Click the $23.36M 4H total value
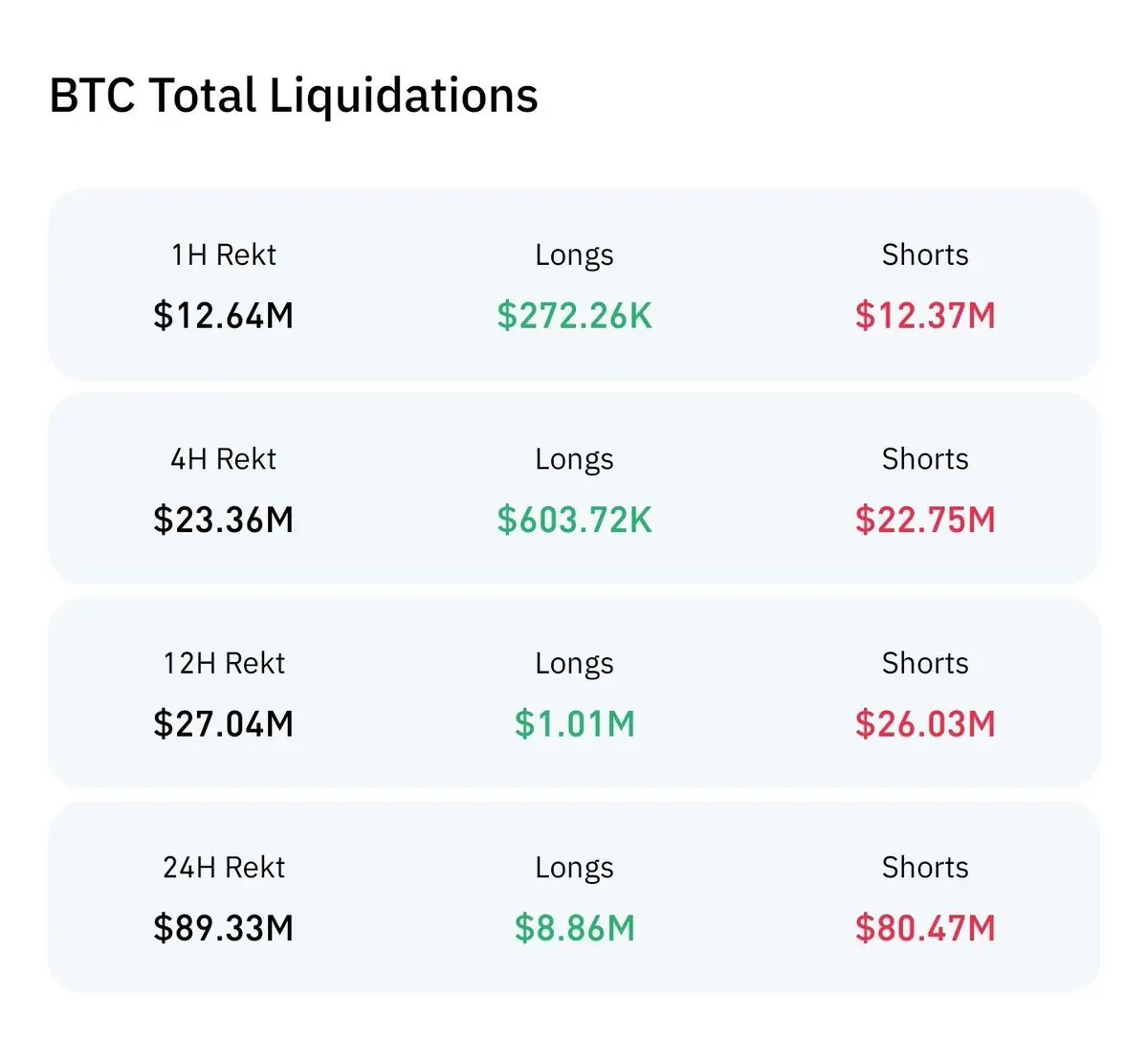This screenshot has height=1061, width=1148. pyautogui.click(x=224, y=520)
